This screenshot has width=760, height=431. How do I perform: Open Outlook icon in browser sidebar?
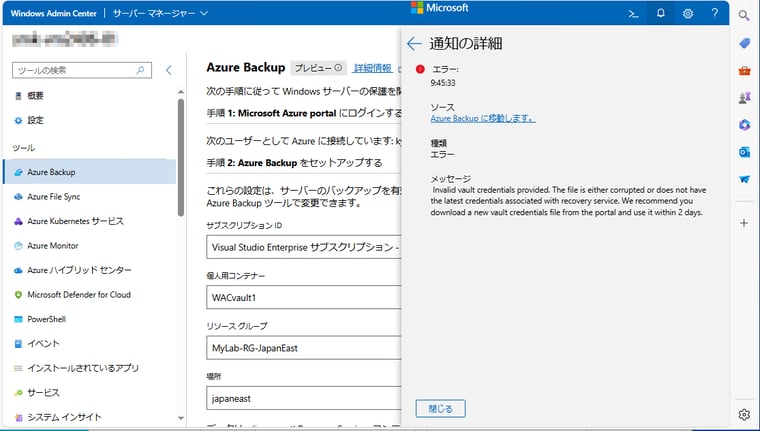[x=744, y=152]
